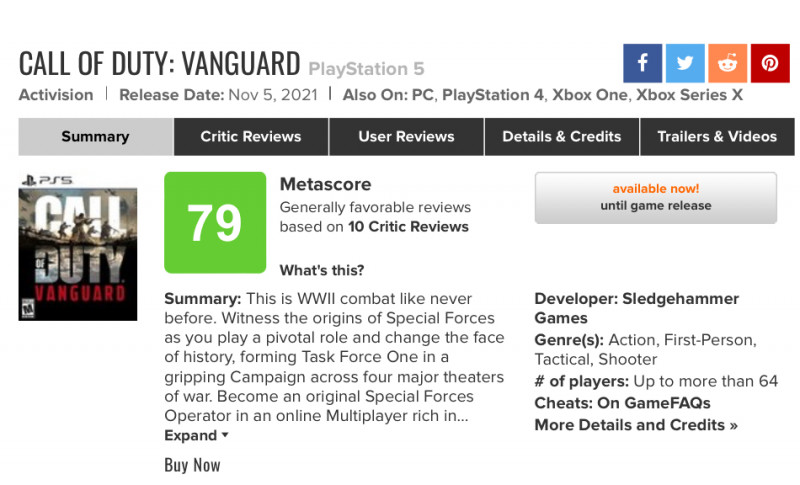Click the Buy Now heading
This screenshot has width=800, height=485.
(192, 465)
